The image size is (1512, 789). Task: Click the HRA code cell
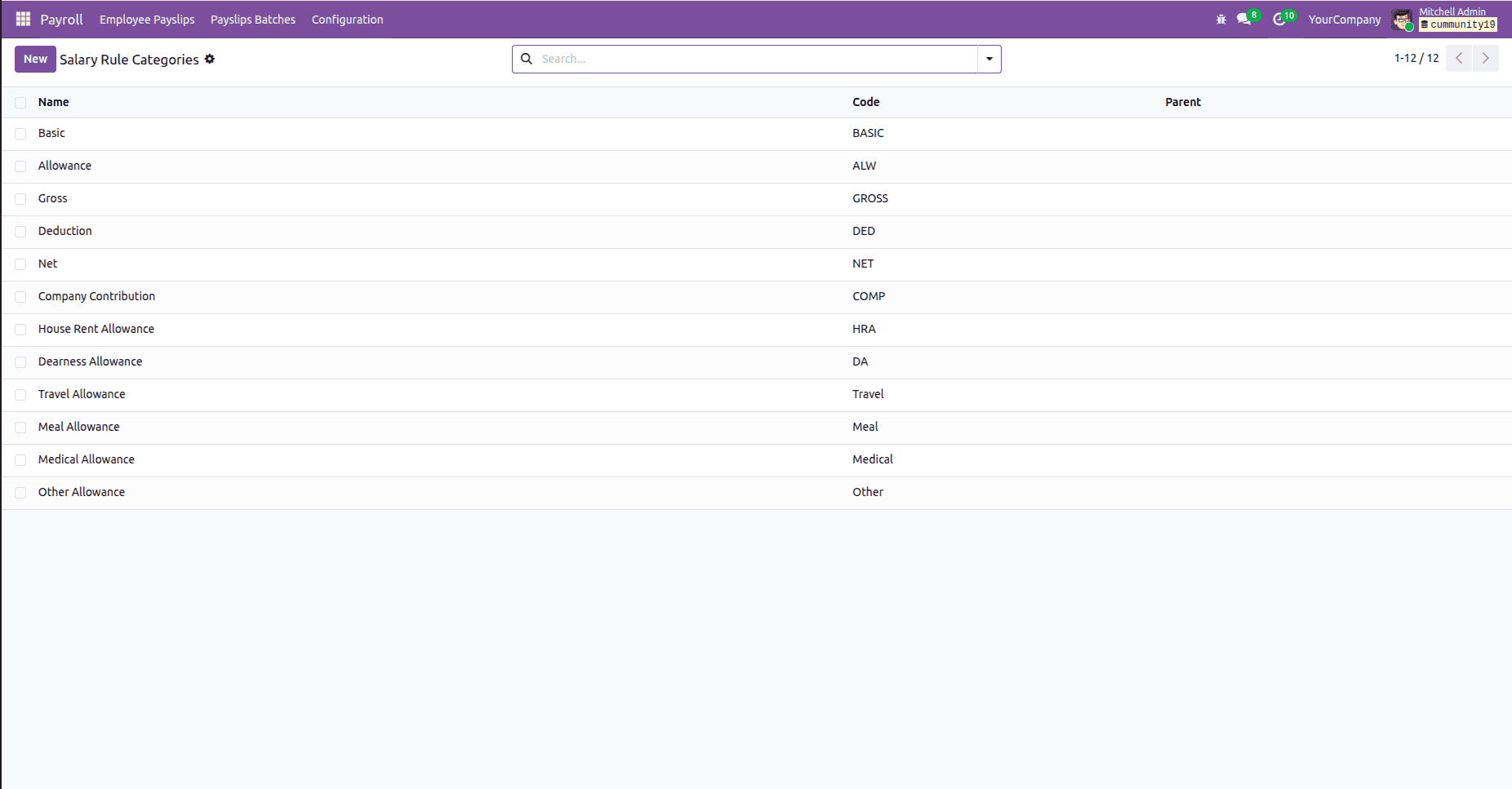[864, 329]
